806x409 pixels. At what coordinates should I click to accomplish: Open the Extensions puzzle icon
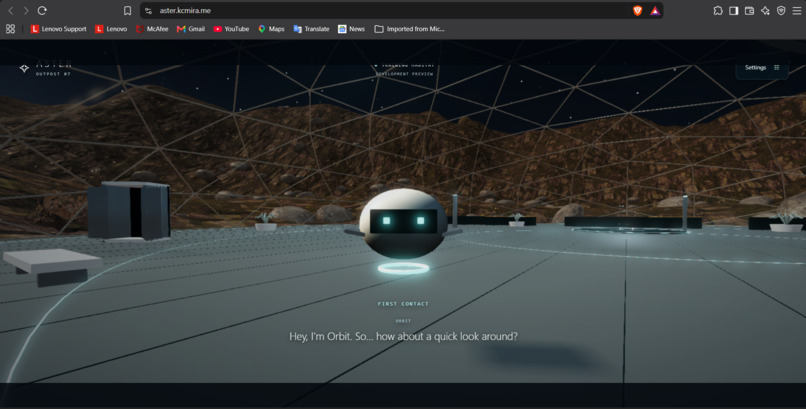click(718, 11)
